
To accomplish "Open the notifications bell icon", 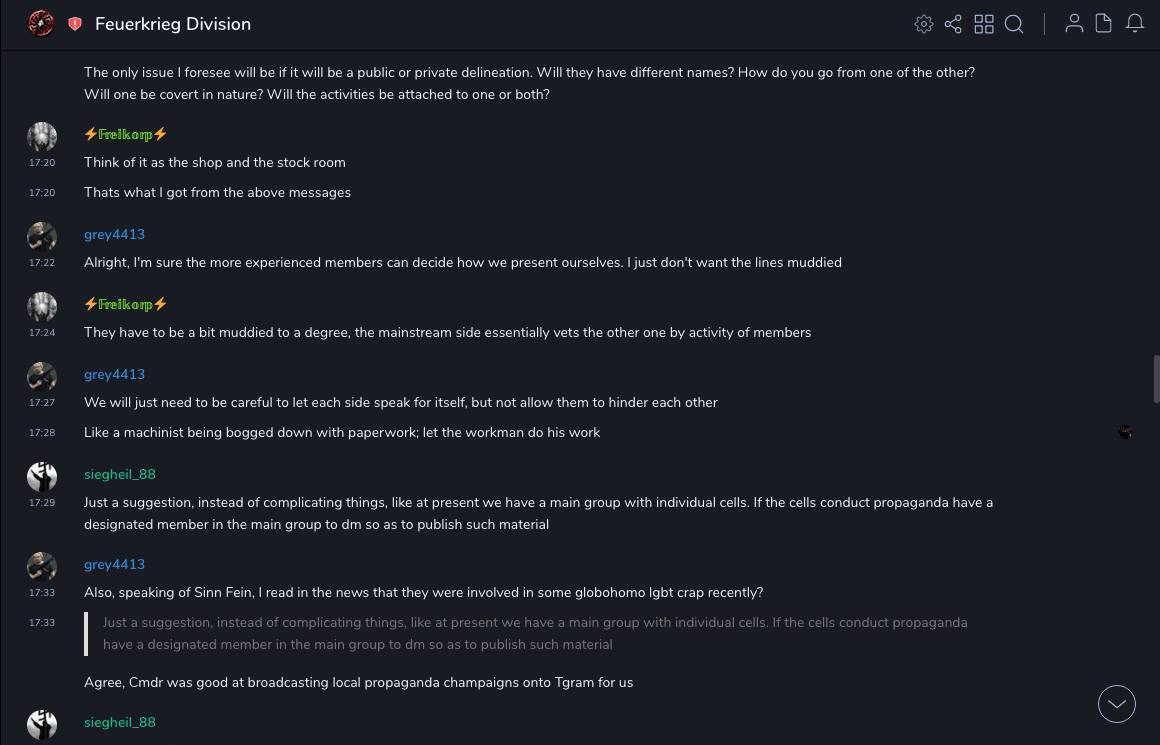I will 1135,24.
